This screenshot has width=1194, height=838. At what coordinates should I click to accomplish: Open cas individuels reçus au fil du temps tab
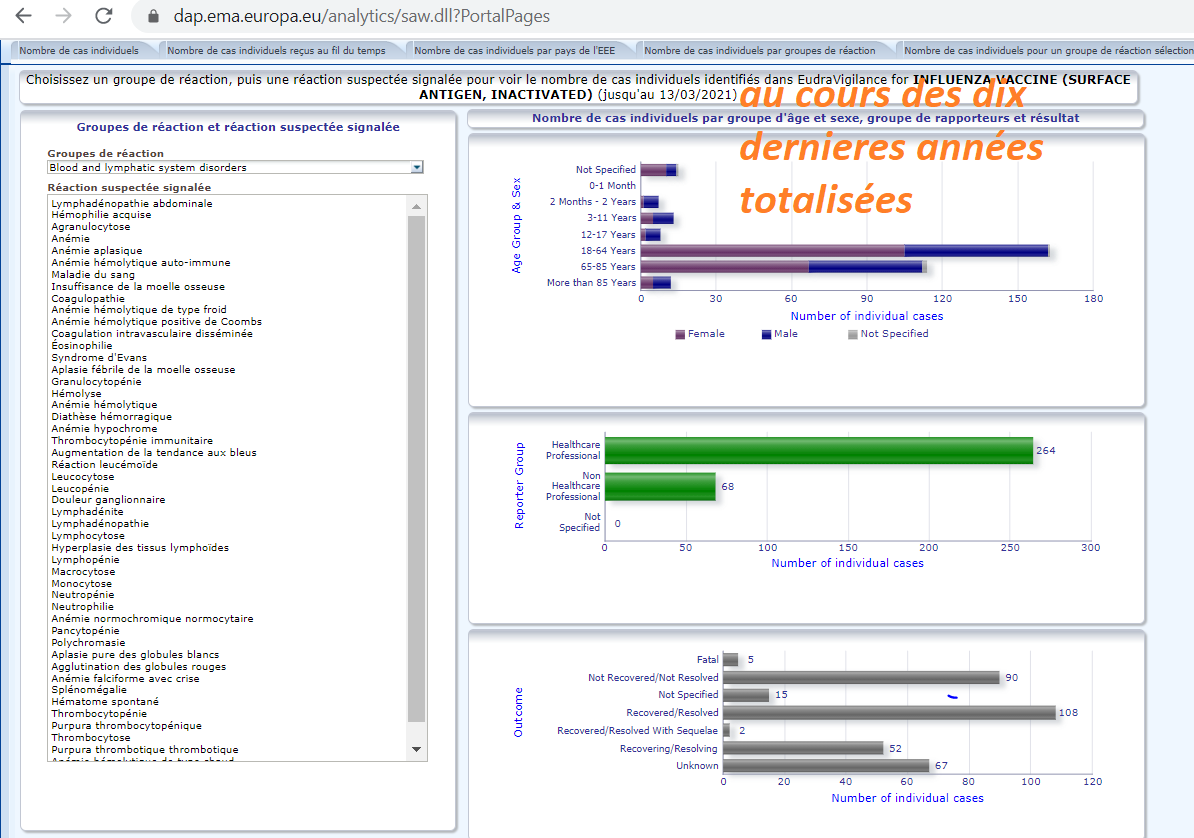click(x=276, y=50)
